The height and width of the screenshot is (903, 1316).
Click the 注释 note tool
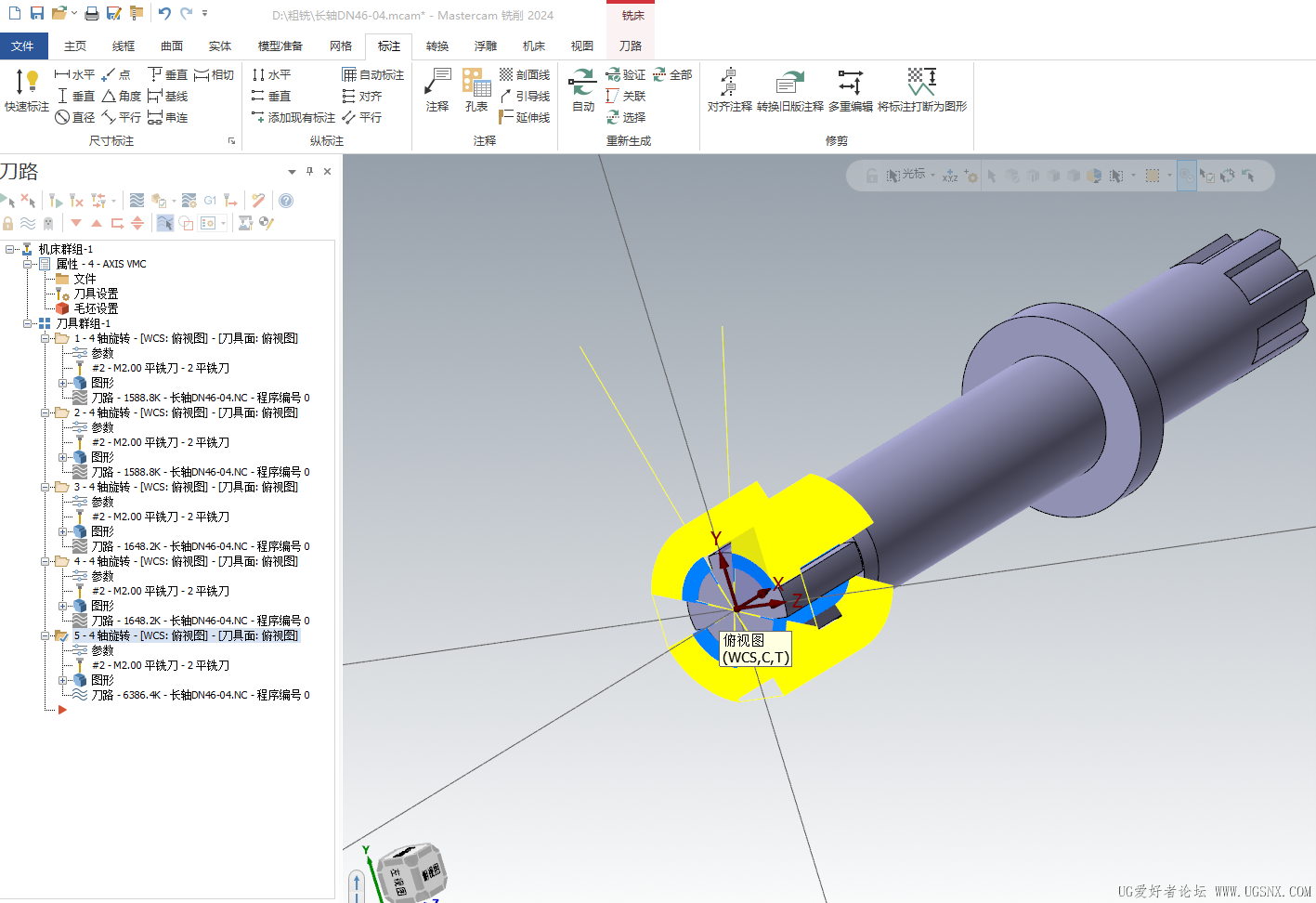pyautogui.click(x=437, y=91)
